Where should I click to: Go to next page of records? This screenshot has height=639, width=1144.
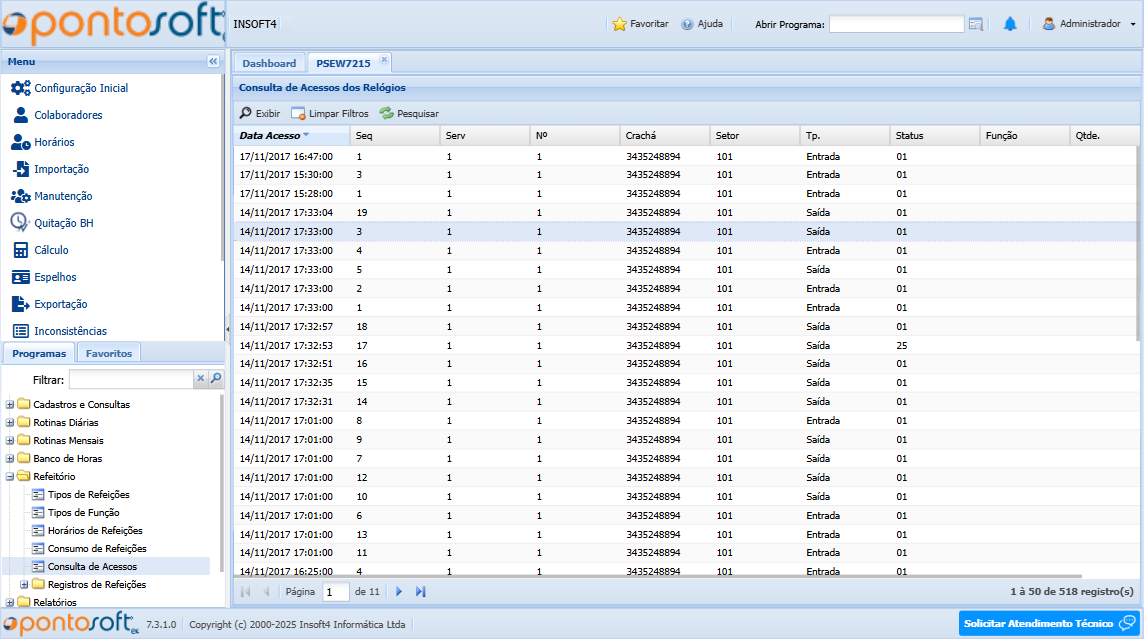(399, 592)
